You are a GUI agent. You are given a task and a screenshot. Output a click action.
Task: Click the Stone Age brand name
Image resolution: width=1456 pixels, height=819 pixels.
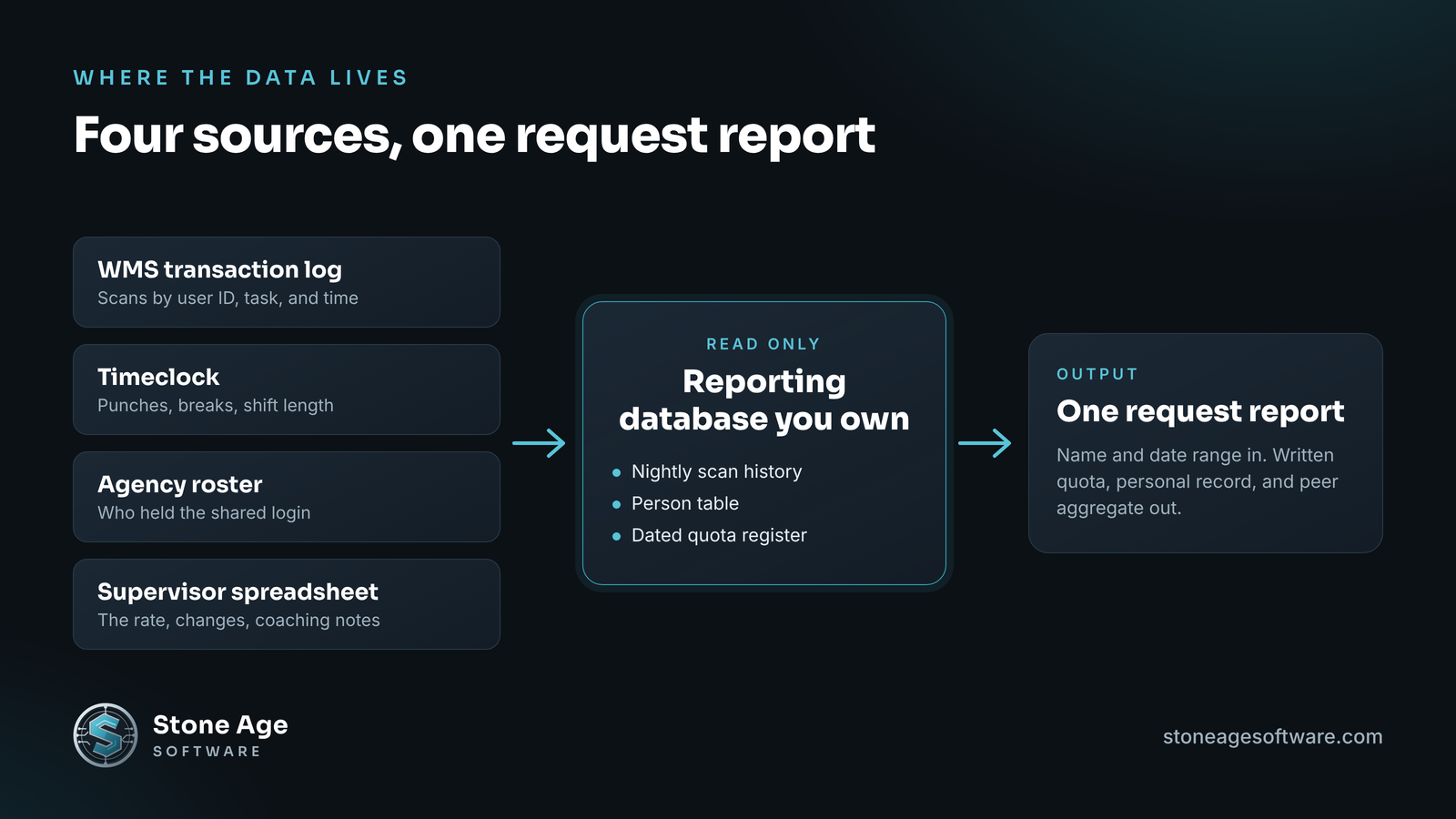click(x=220, y=725)
